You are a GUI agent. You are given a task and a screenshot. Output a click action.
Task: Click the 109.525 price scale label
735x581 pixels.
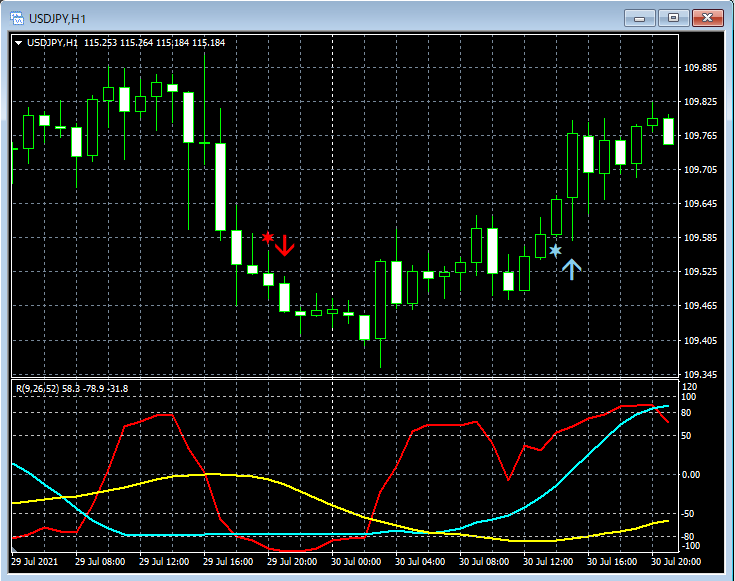click(x=700, y=272)
